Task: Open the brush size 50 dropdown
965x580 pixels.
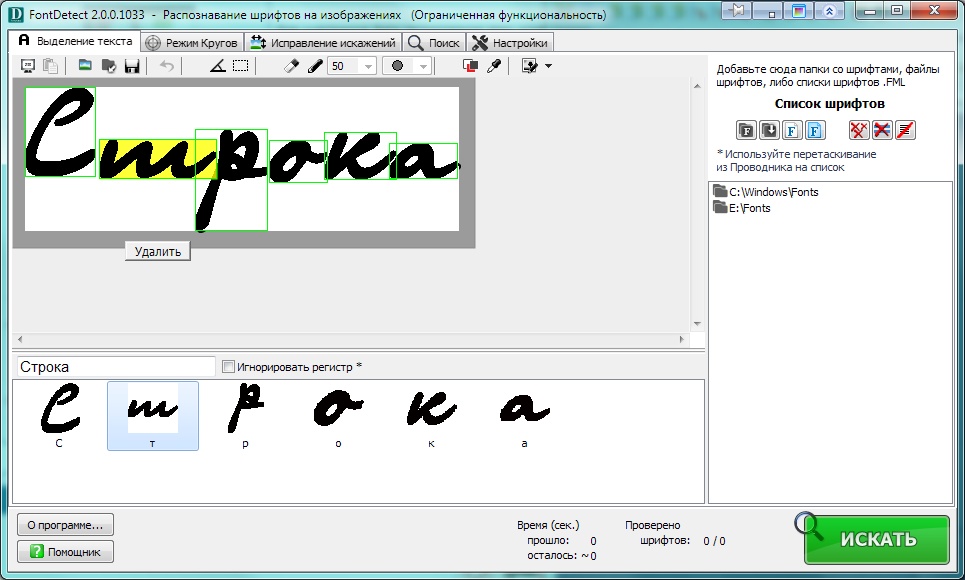Action: [367, 66]
